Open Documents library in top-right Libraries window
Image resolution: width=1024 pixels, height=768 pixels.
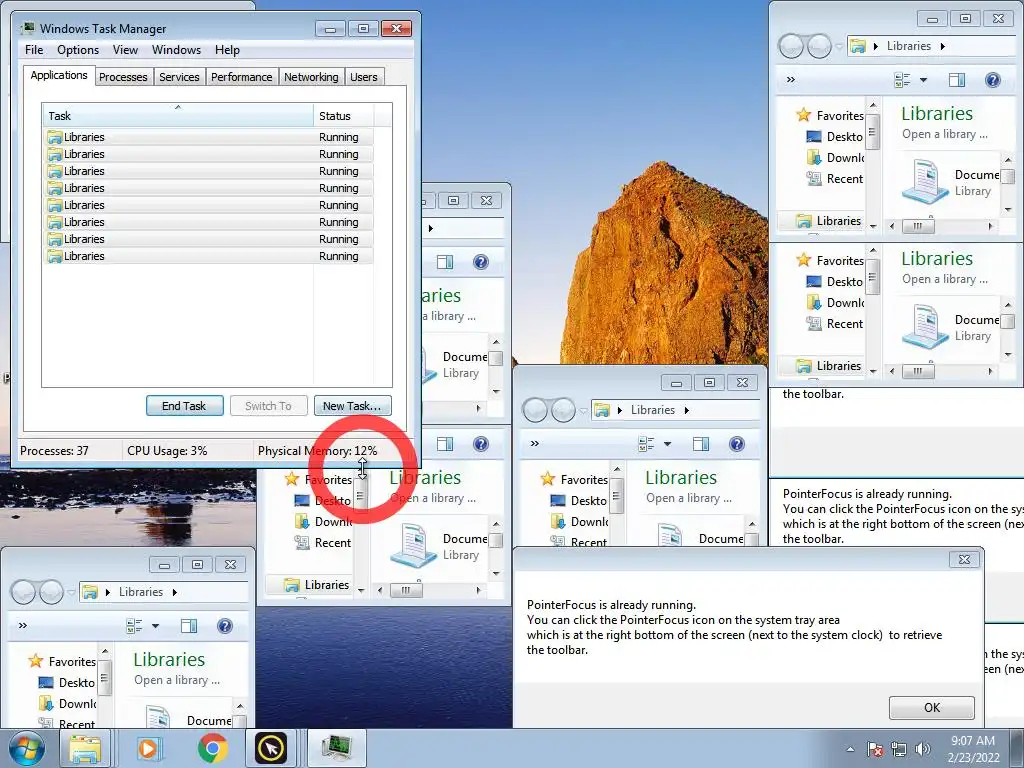950,182
